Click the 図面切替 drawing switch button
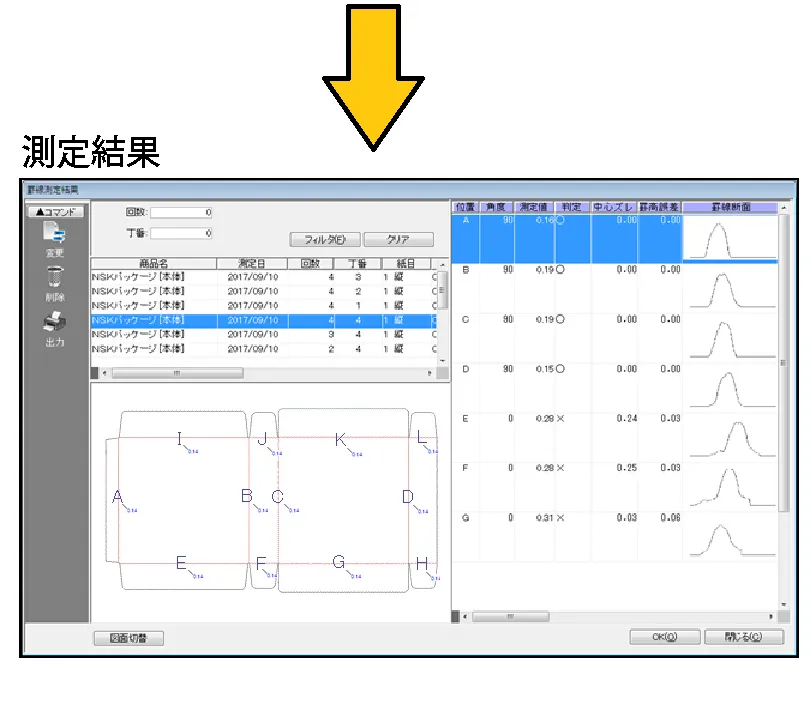811x711 pixels. 128,638
